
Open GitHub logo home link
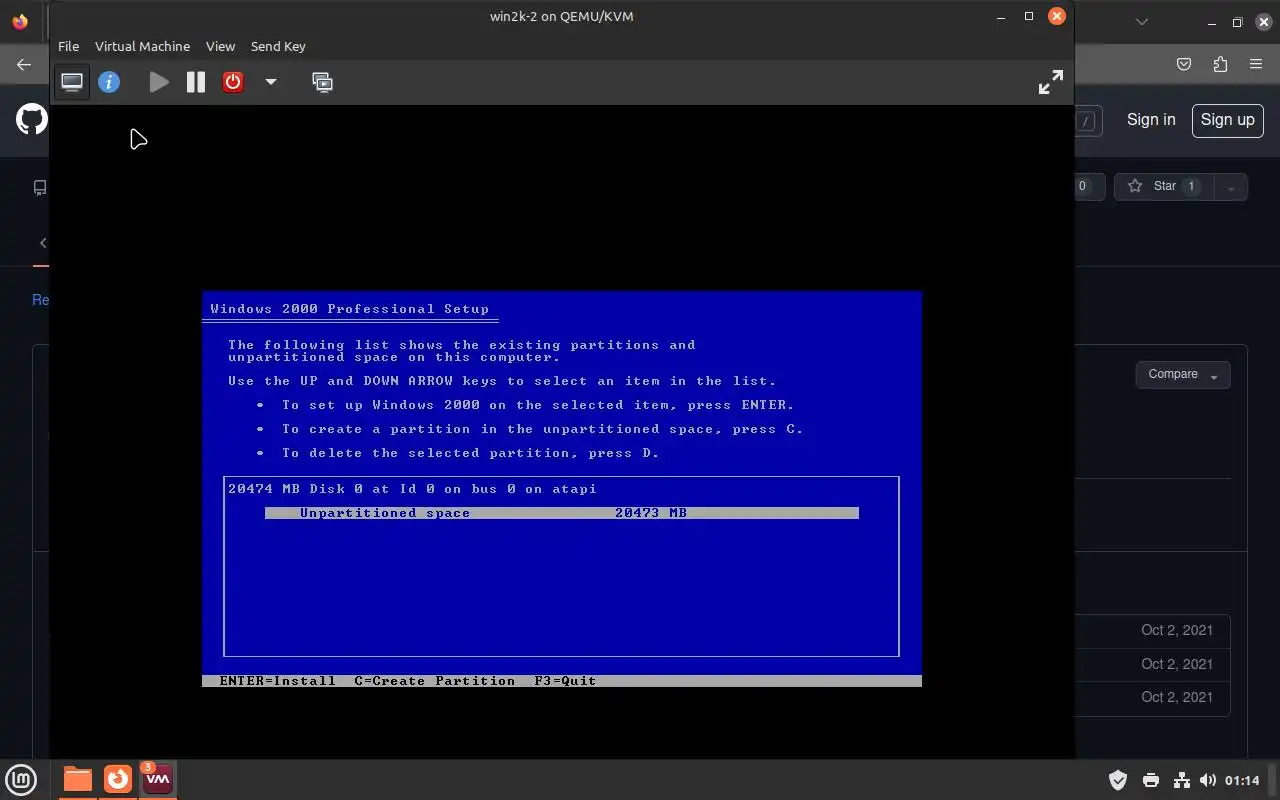[32, 120]
